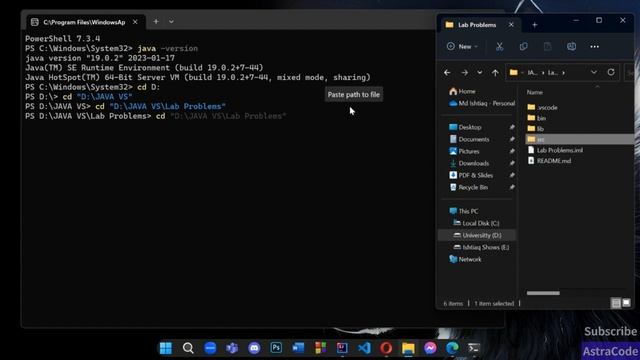640x360 pixels.
Task: Unpin Desktop from quick access
Action: coord(512,127)
